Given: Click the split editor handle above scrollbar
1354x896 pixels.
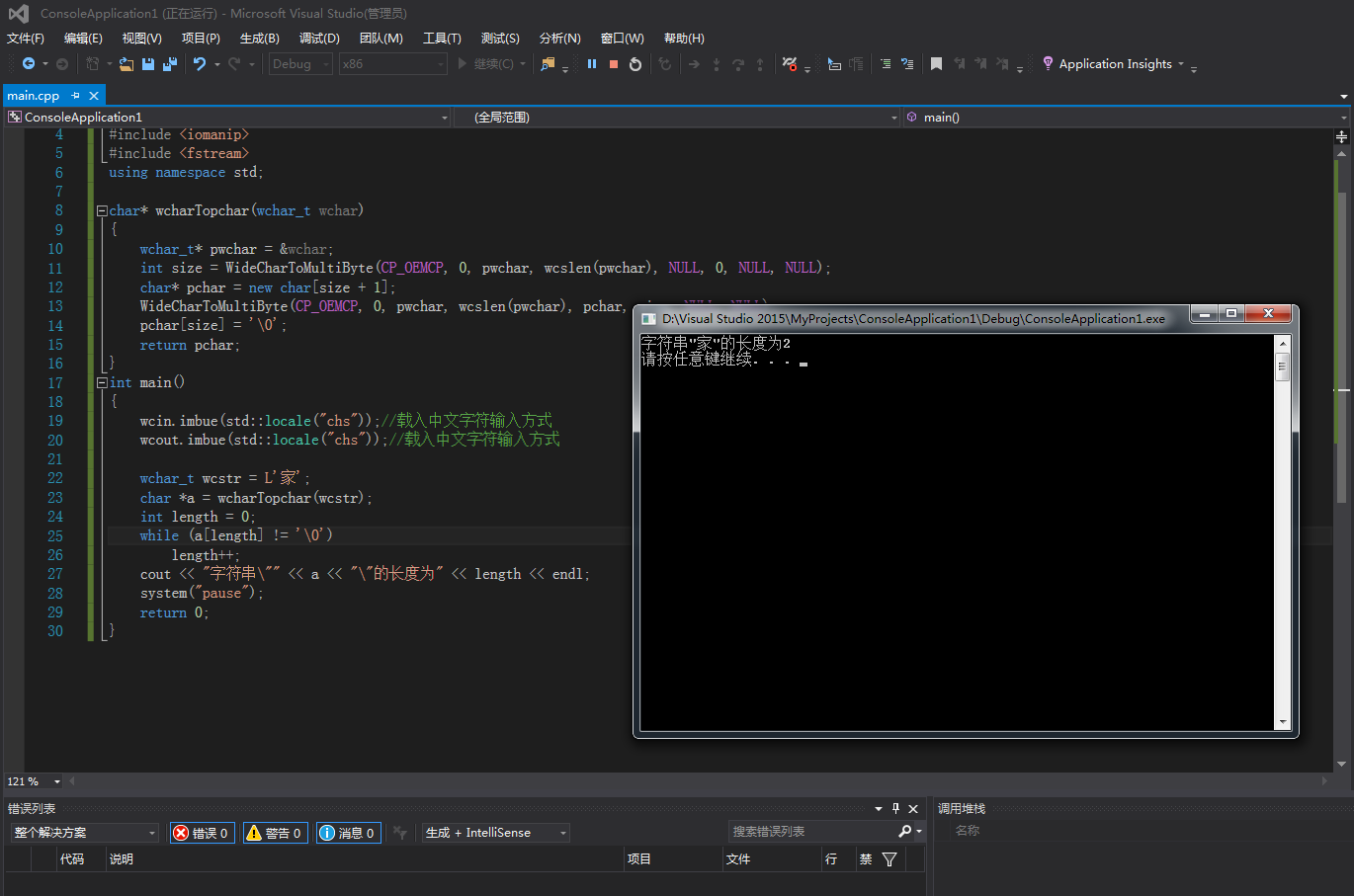Looking at the screenshot, I should [x=1342, y=136].
